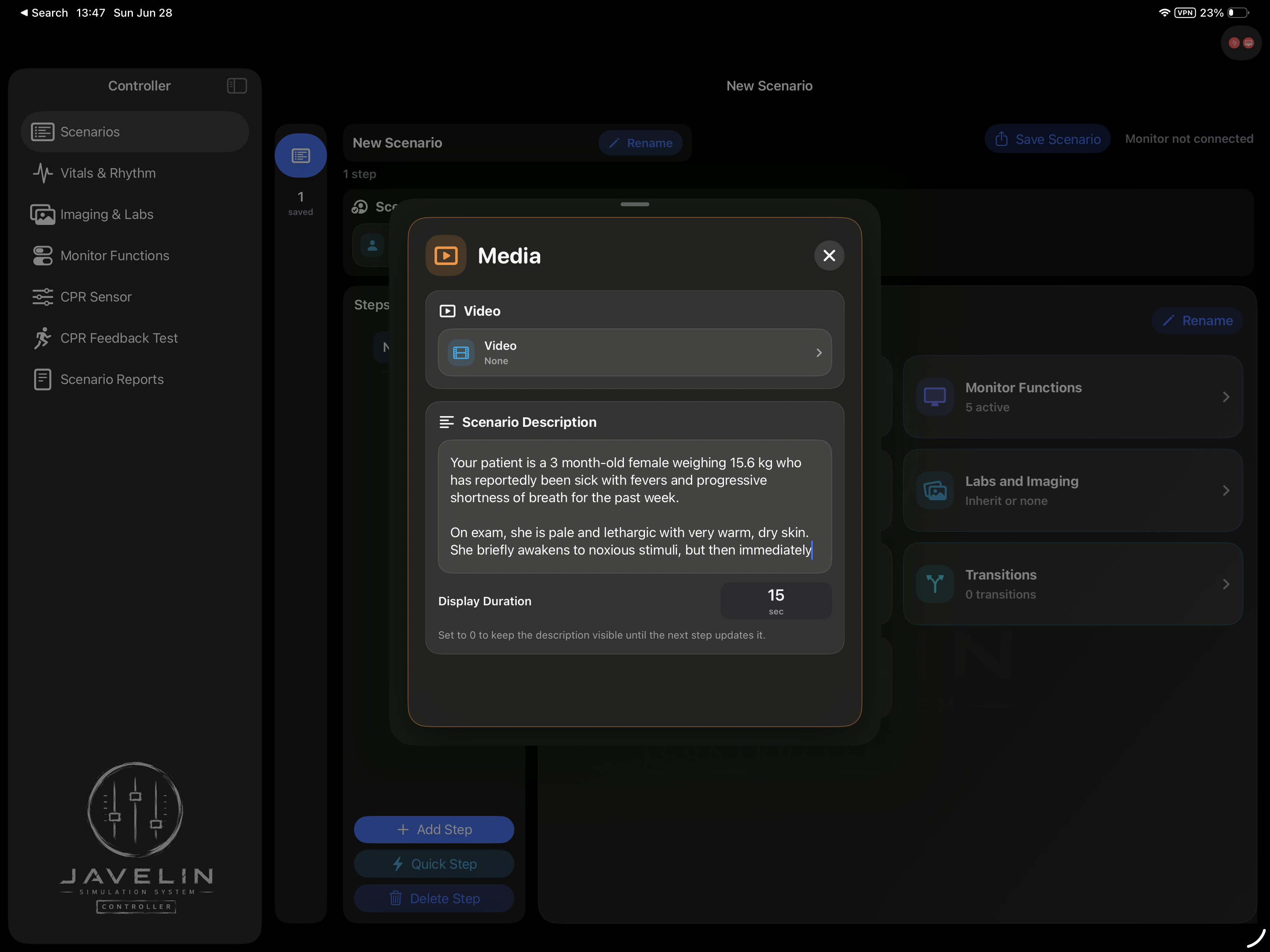Click the film strip Video icon

point(460,352)
